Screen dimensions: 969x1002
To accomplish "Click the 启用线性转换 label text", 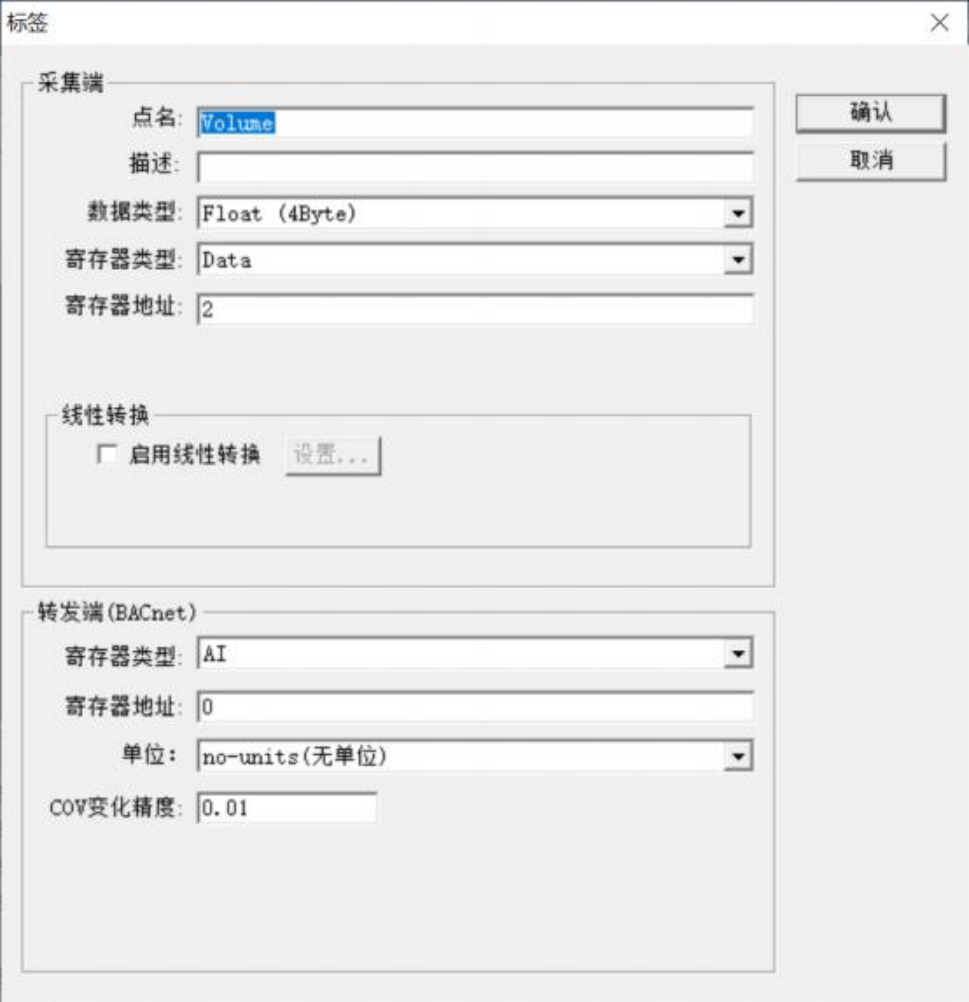I will [195, 454].
